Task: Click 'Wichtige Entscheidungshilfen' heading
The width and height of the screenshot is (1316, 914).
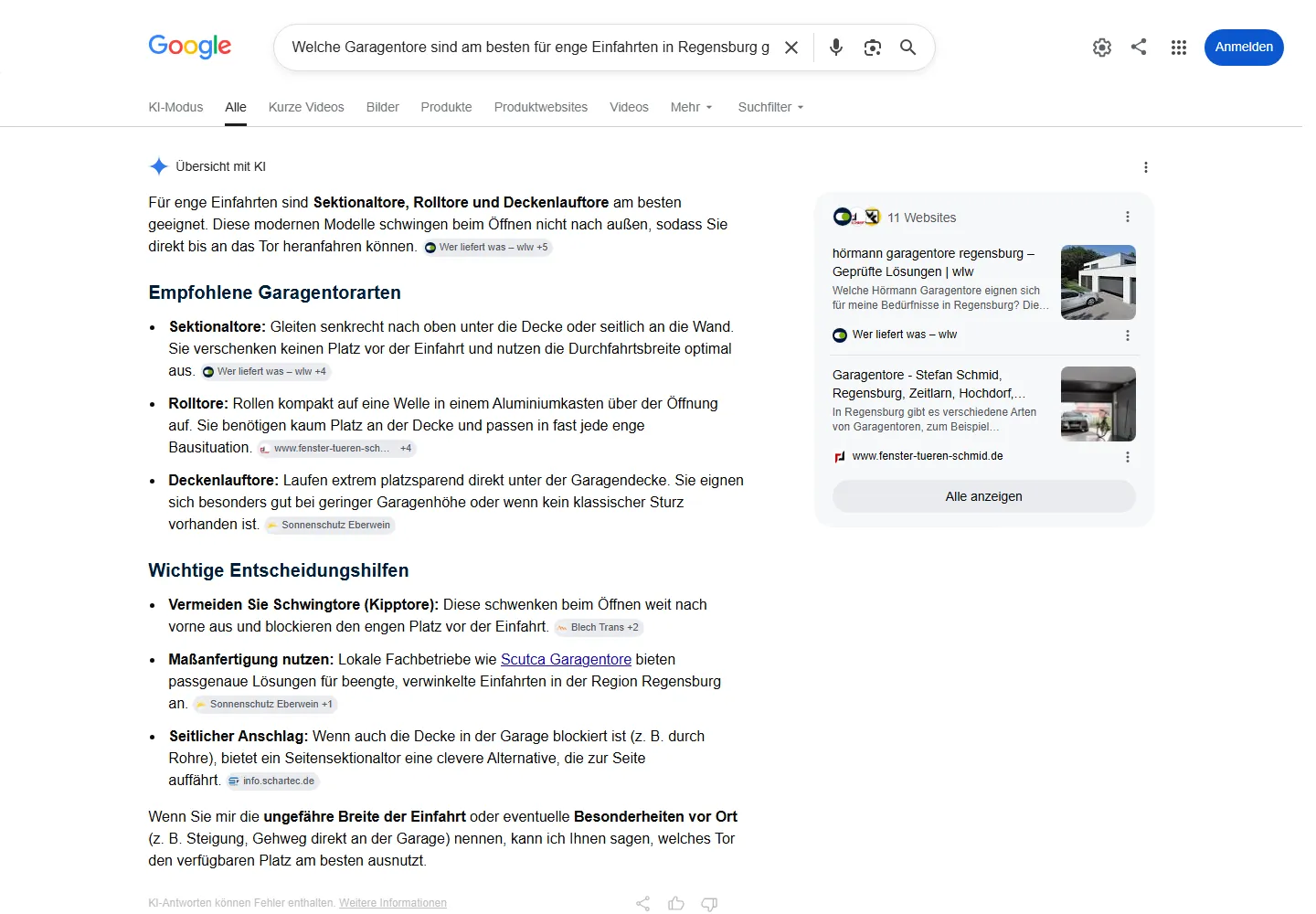Action: pos(279,570)
